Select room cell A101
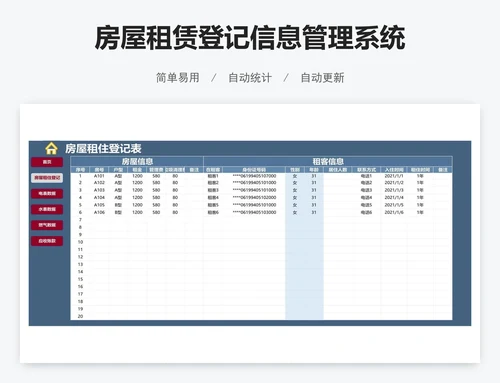This screenshot has width=500, height=383. [99, 176]
